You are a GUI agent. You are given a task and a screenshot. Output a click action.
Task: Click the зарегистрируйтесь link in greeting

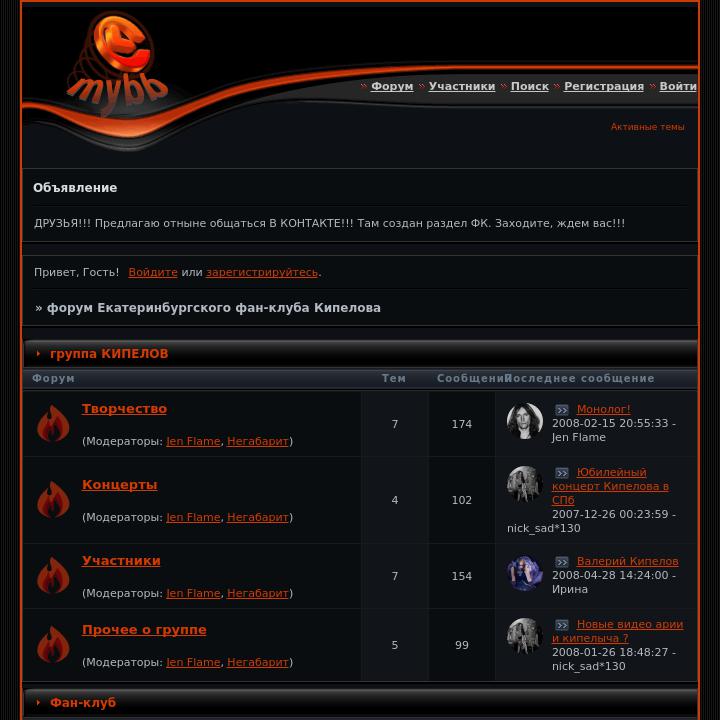point(262,272)
